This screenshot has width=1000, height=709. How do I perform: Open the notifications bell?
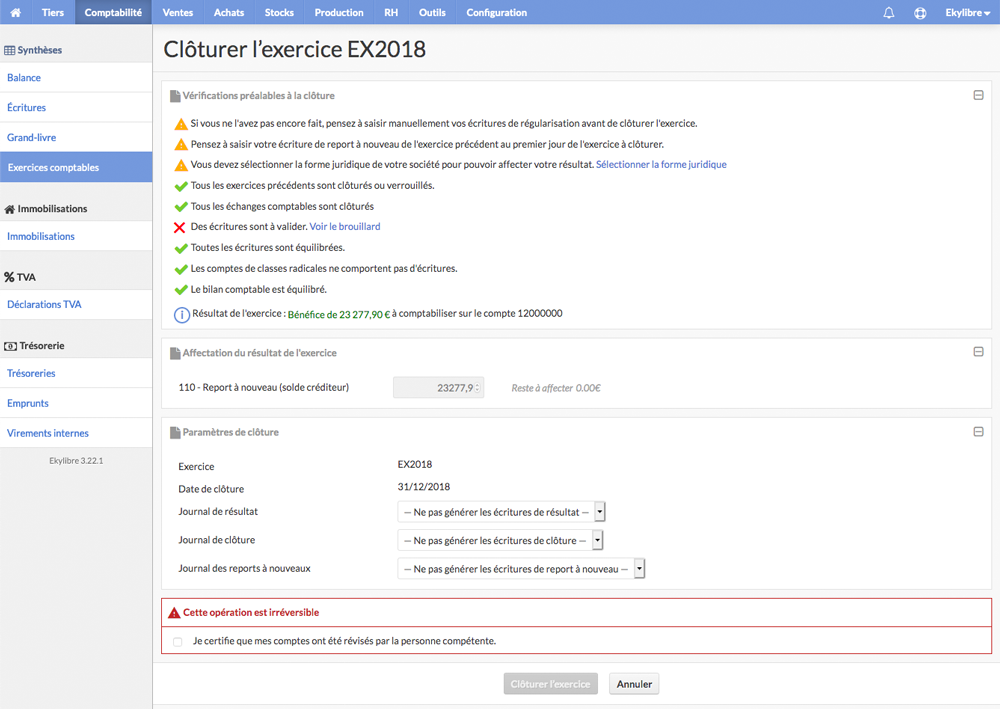pos(888,13)
